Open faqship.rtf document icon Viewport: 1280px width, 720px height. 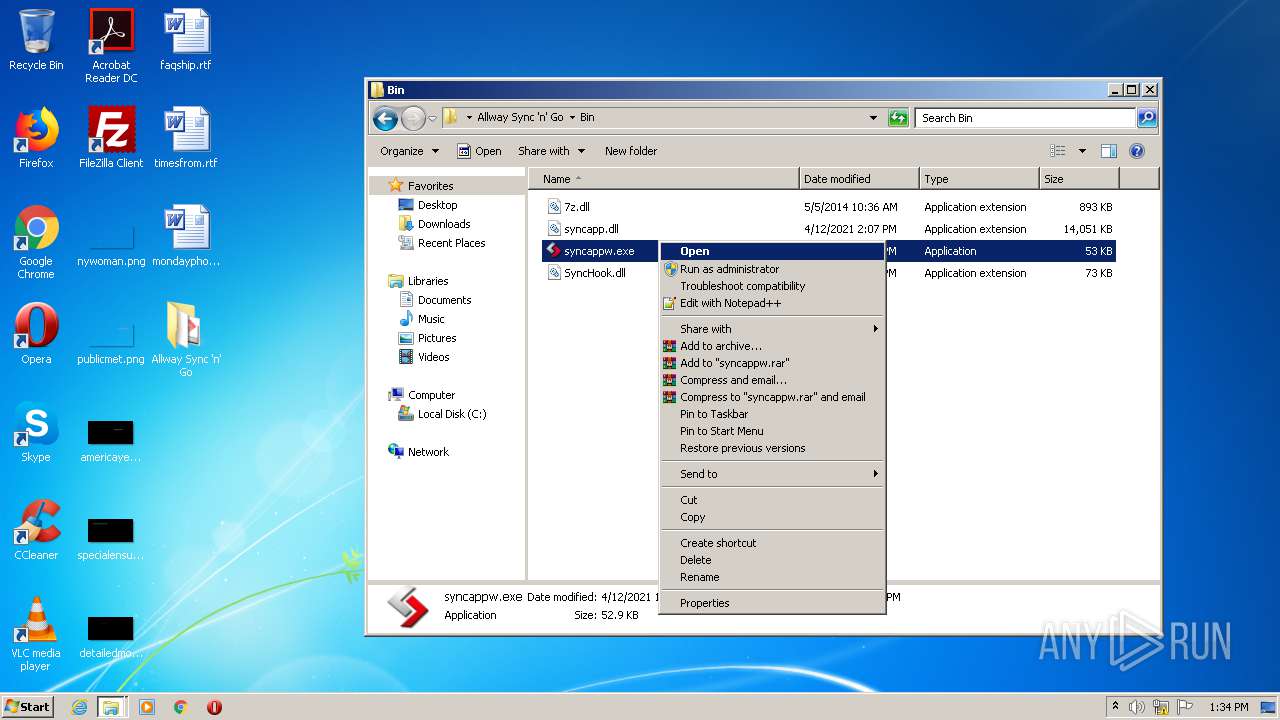point(186,40)
